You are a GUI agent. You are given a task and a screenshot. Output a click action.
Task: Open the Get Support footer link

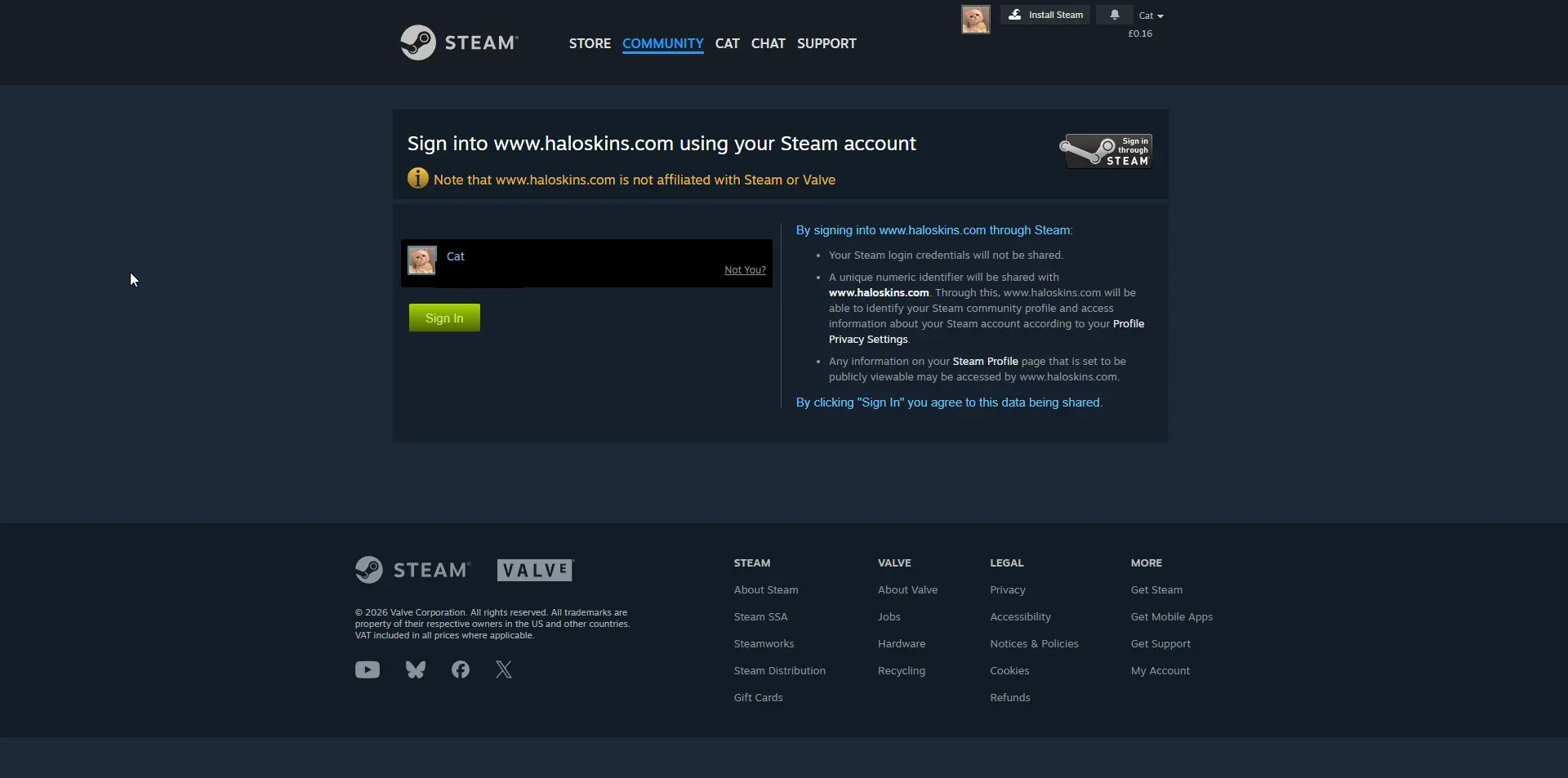tap(1160, 643)
